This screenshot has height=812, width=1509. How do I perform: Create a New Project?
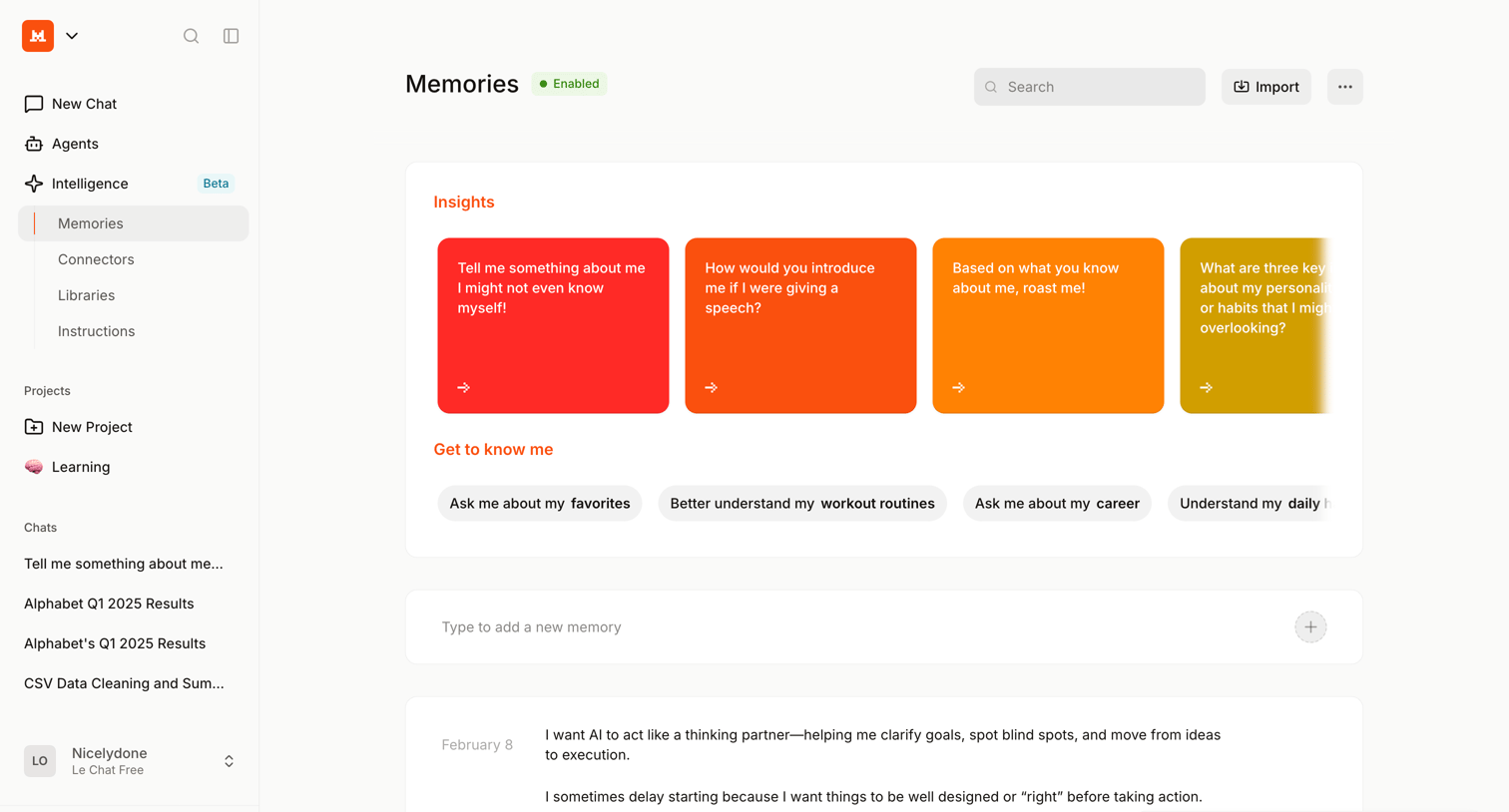[133, 427]
